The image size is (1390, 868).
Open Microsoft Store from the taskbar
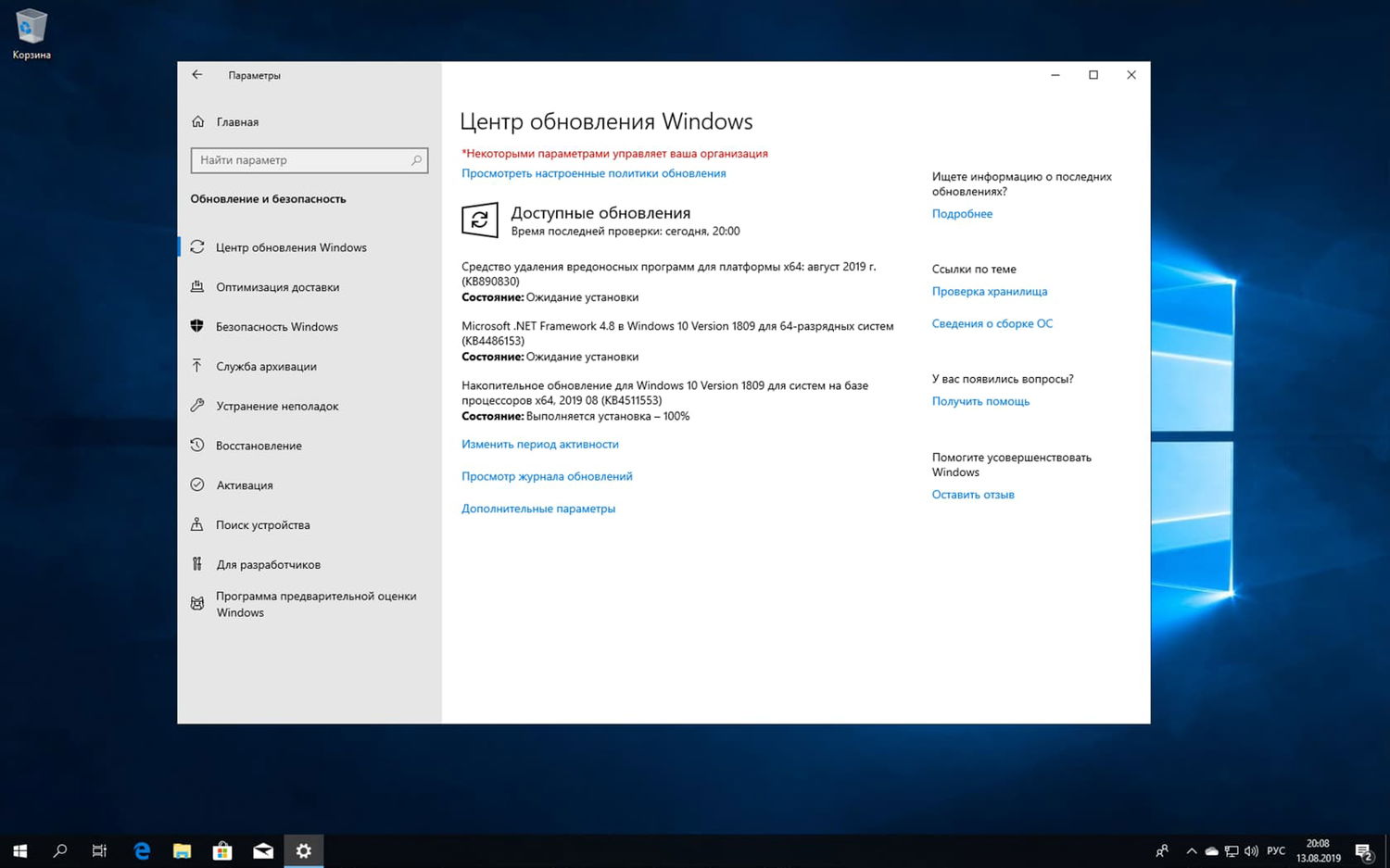coord(222,849)
